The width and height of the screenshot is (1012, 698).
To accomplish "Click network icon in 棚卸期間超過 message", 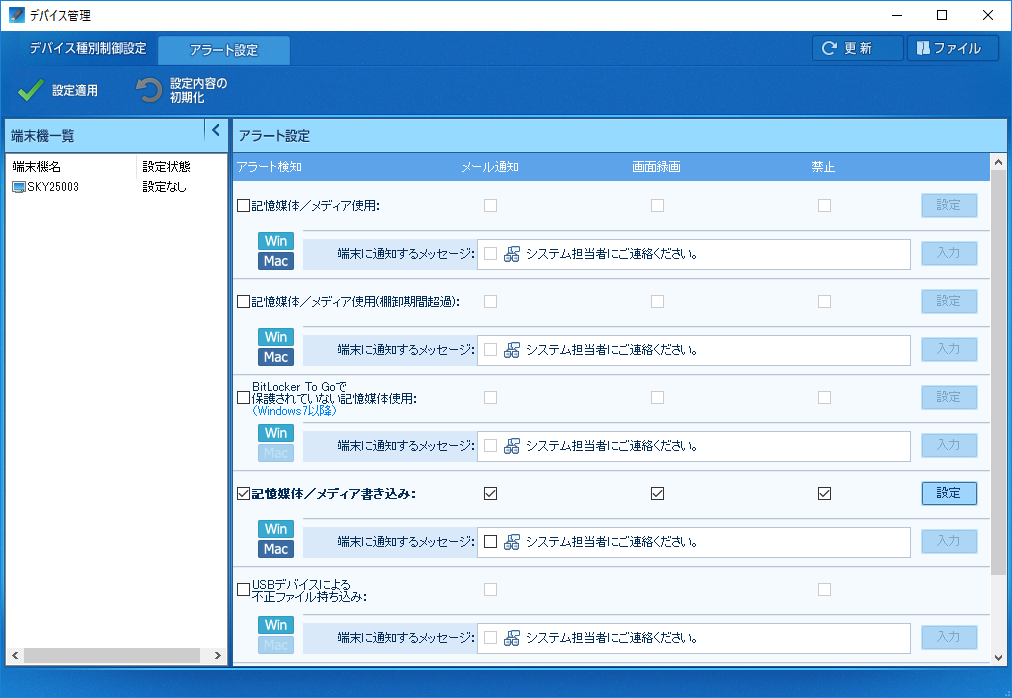I will 512,350.
